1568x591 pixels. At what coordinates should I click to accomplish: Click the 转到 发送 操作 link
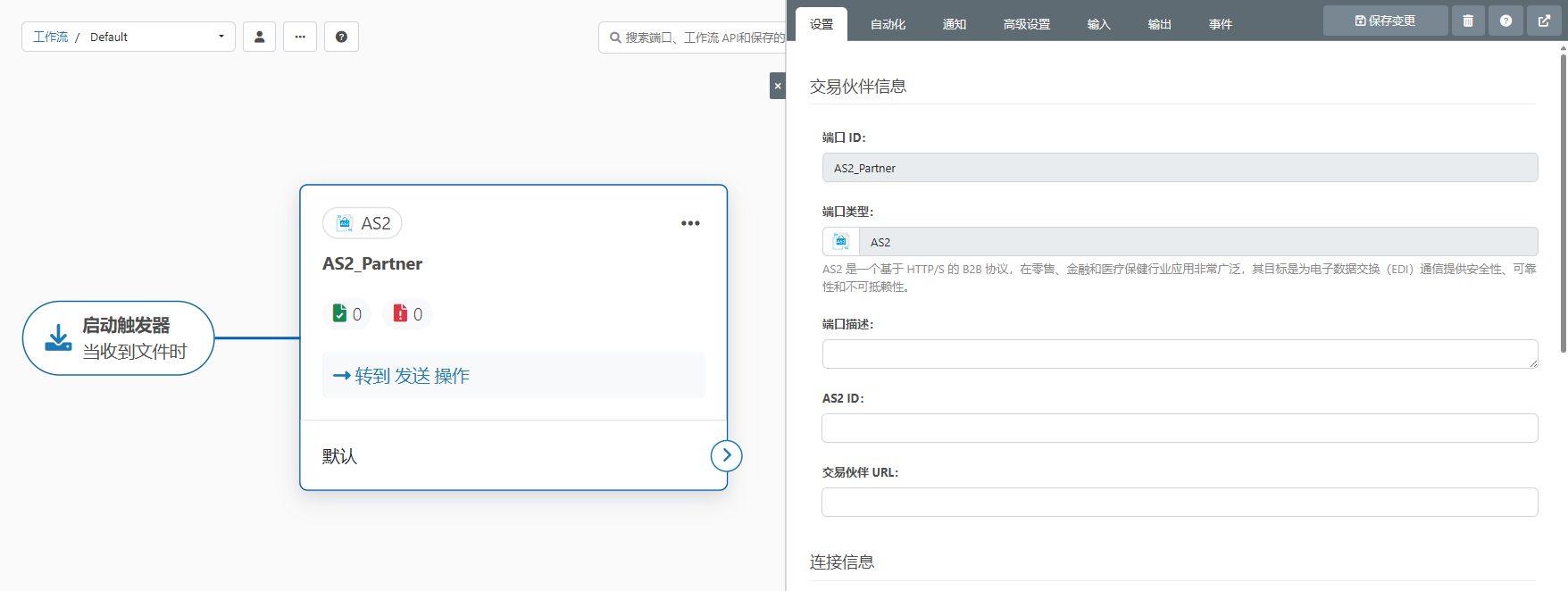click(402, 376)
